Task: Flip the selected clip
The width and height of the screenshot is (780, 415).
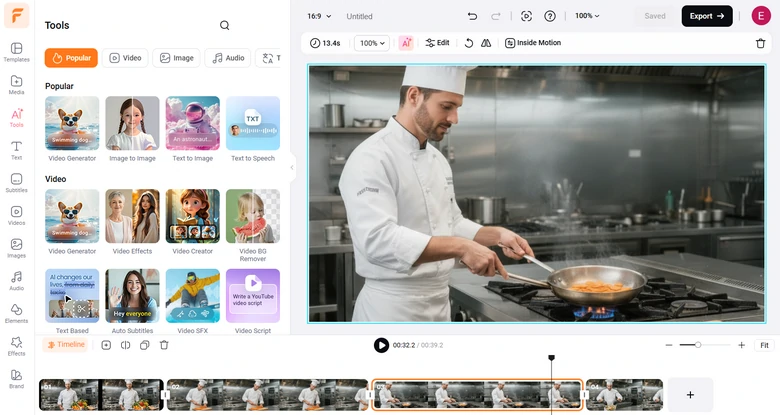Action: pyautogui.click(x=486, y=43)
